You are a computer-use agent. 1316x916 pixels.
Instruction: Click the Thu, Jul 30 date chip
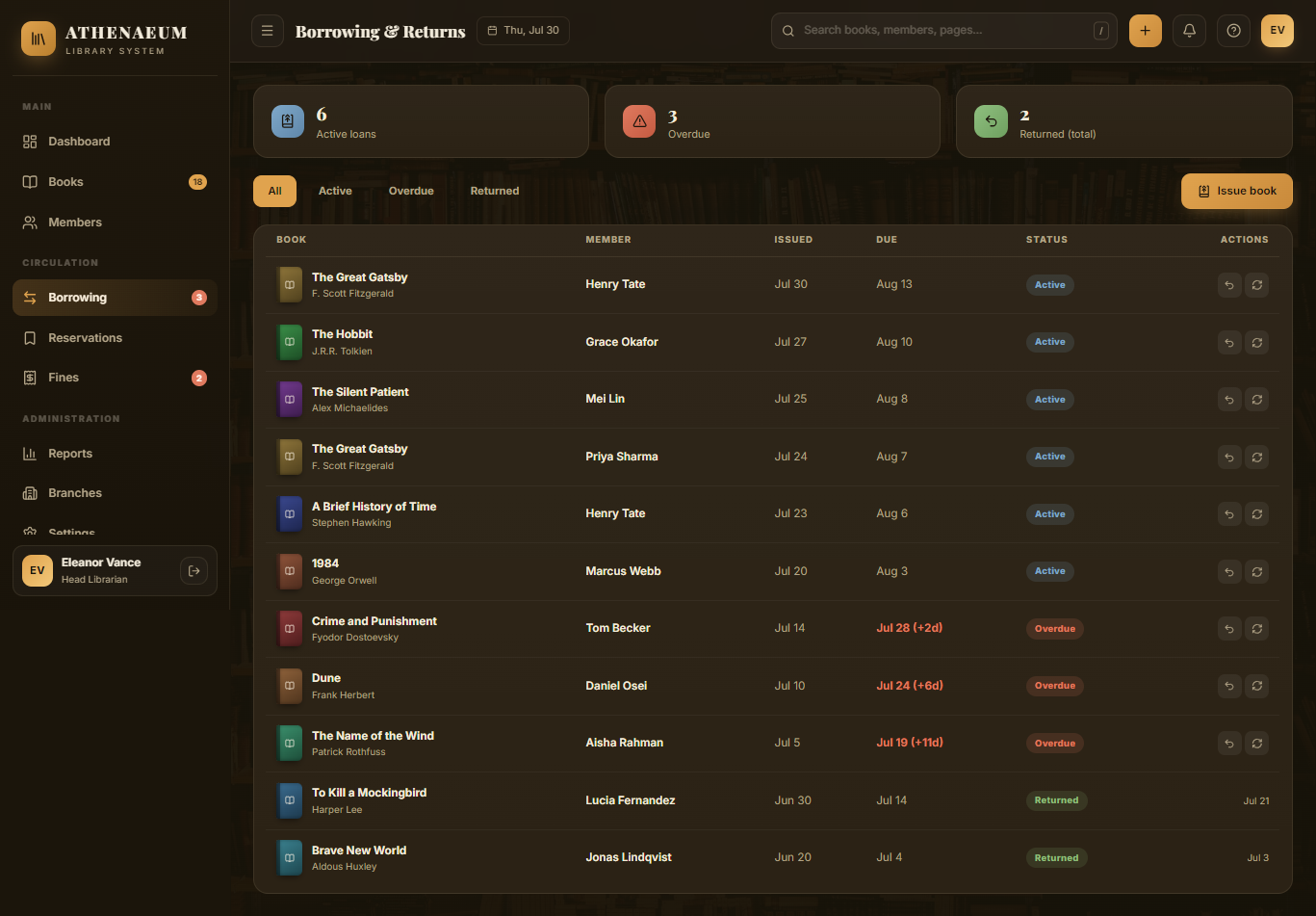pyautogui.click(x=523, y=31)
